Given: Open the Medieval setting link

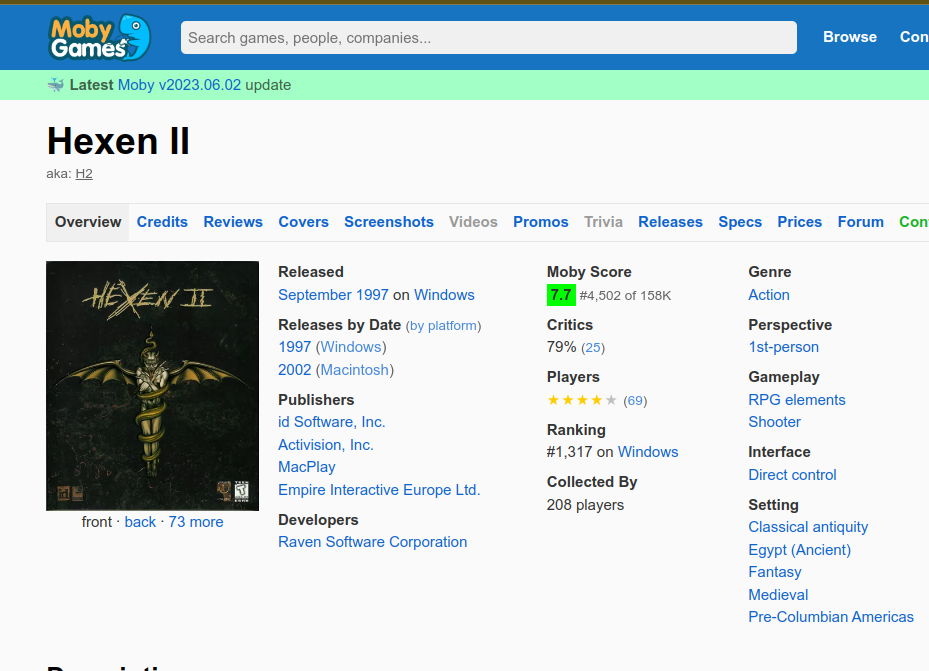Looking at the screenshot, I should (778, 595).
